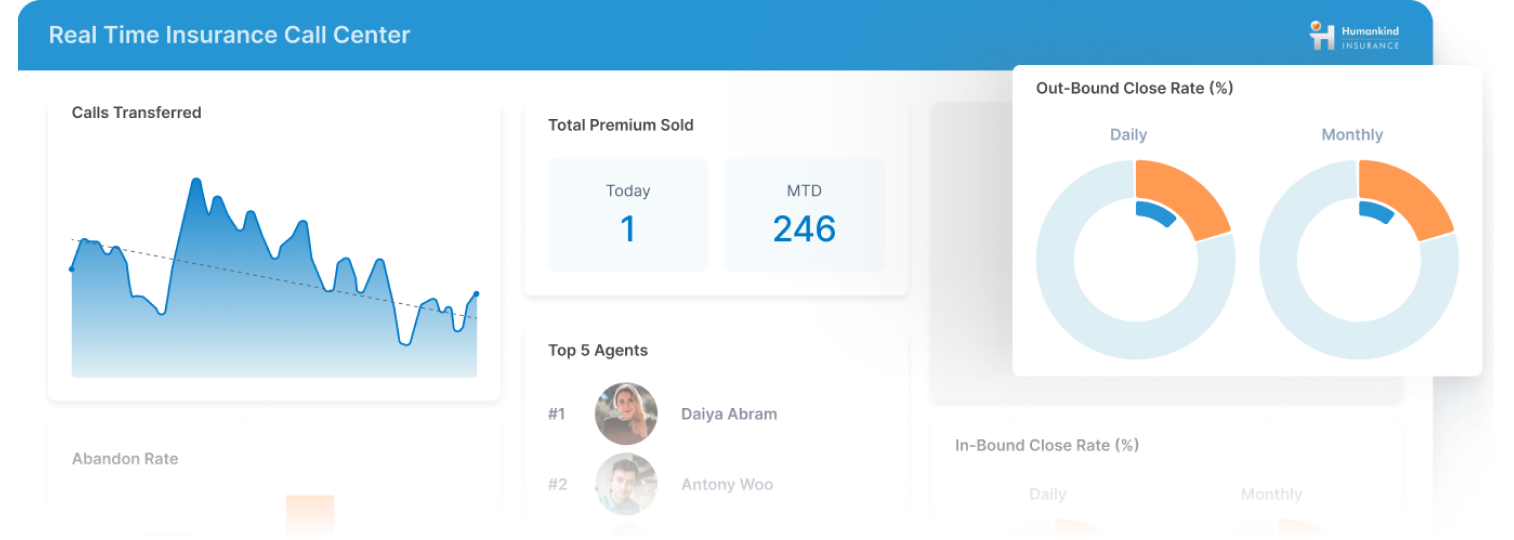Open the Top 5 Agents panel heading
1514x540 pixels.
click(x=598, y=350)
